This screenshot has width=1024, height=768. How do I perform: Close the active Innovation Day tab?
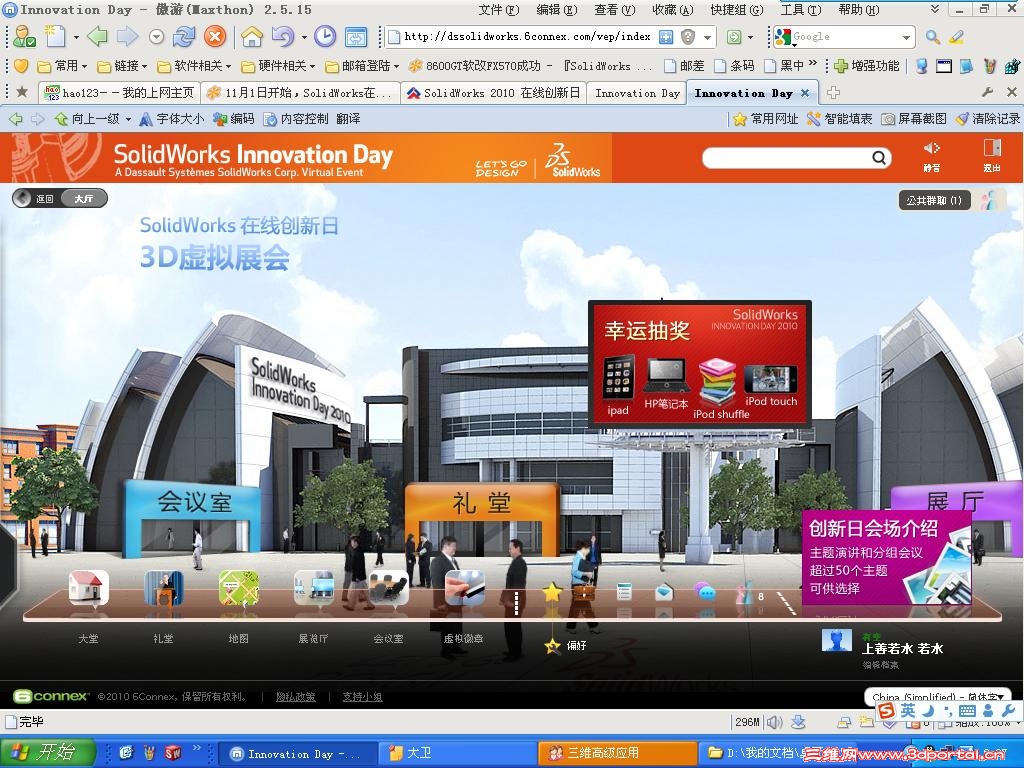click(805, 93)
